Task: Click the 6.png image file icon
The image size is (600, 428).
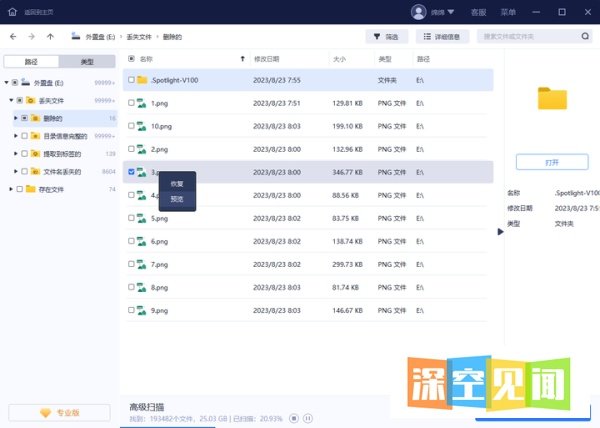Action: tap(142, 241)
